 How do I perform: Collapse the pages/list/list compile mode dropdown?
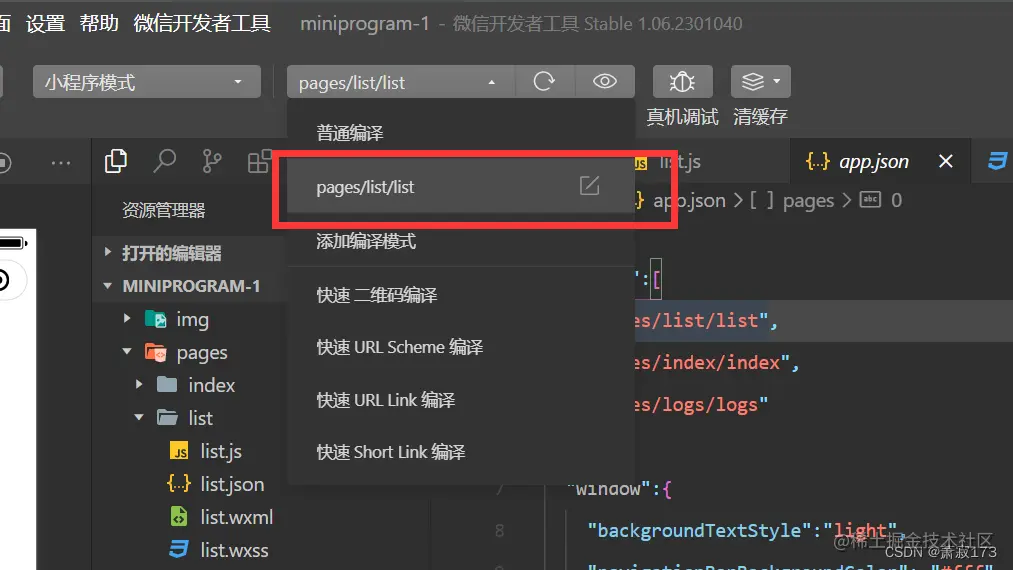pyautogui.click(x=401, y=82)
